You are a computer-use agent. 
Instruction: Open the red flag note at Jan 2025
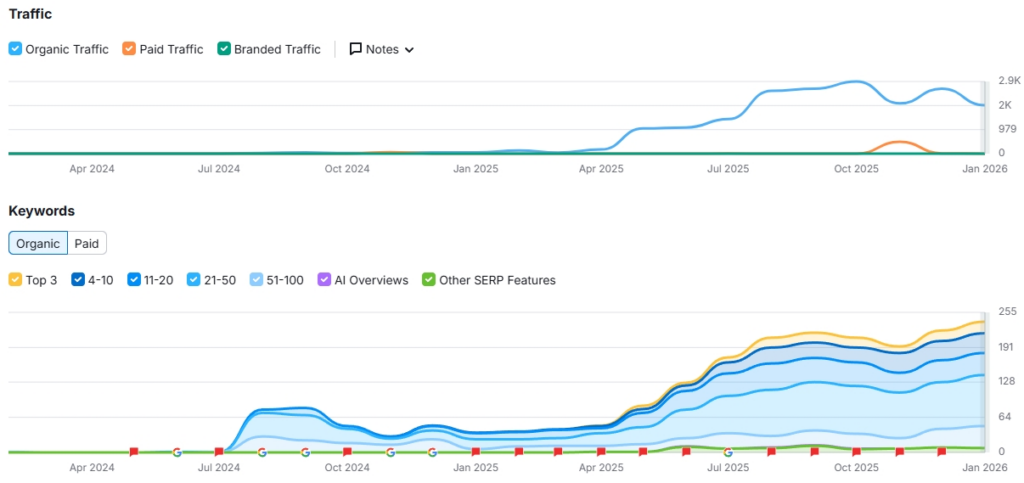point(475,452)
